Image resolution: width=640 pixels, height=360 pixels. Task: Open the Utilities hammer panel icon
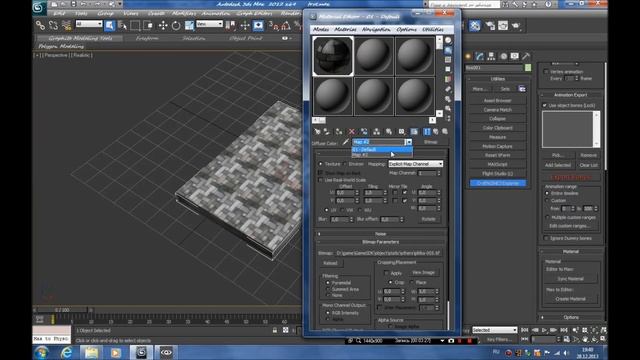526,56
